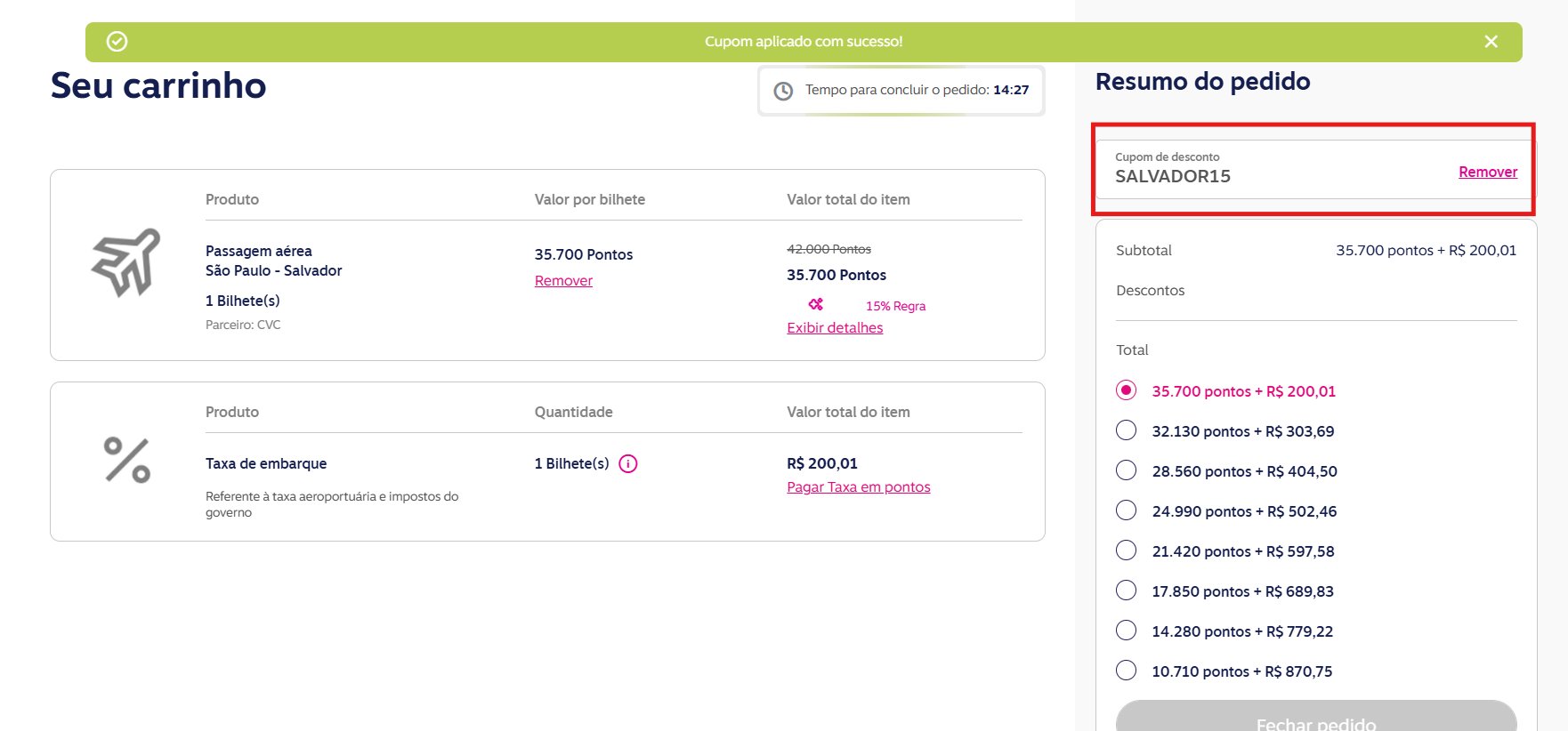Open Exibir detalhes link
The width and height of the screenshot is (1568, 731).
coord(835,327)
